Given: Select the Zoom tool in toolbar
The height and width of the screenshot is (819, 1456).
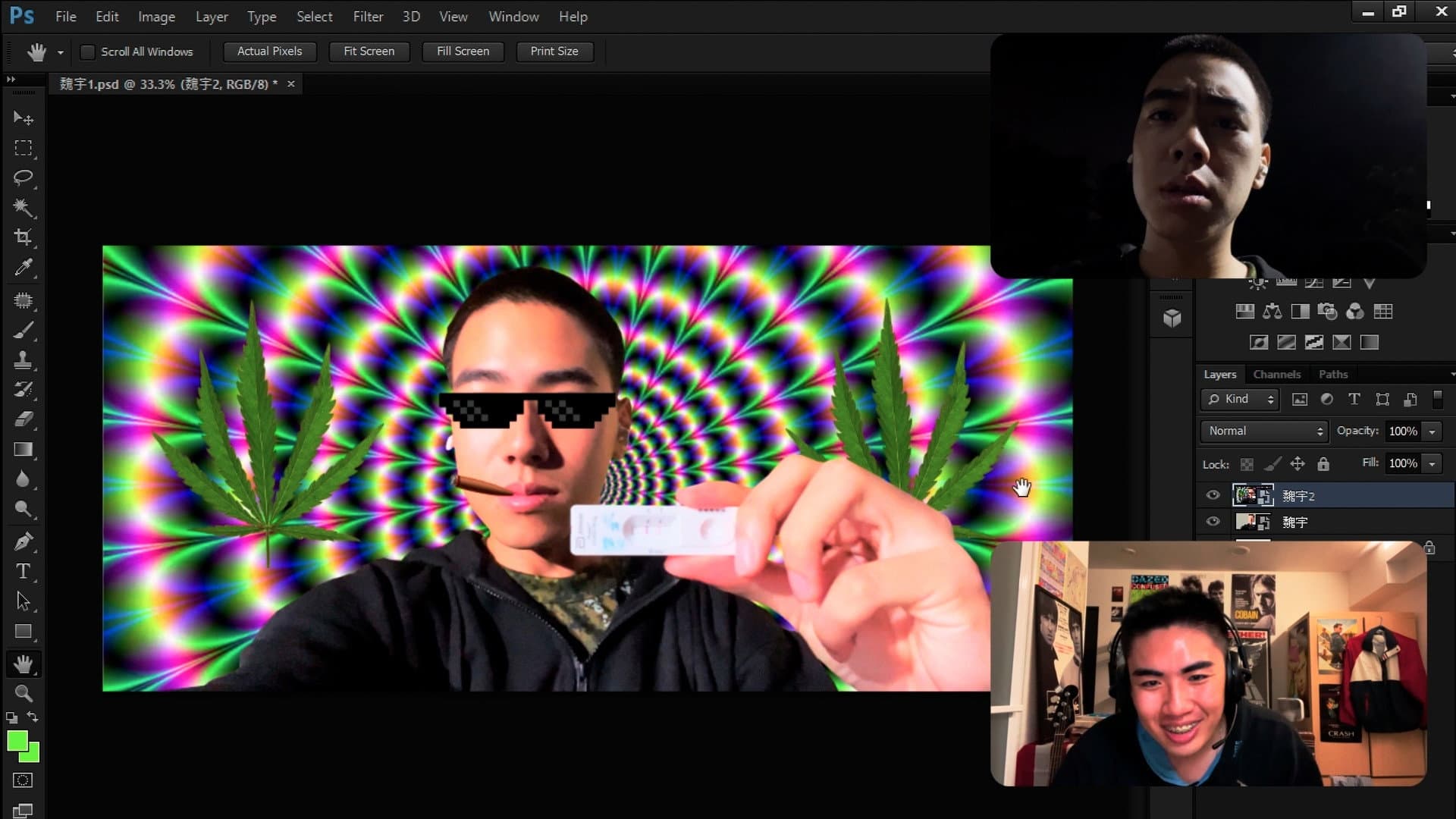Looking at the screenshot, I should coord(23,693).
